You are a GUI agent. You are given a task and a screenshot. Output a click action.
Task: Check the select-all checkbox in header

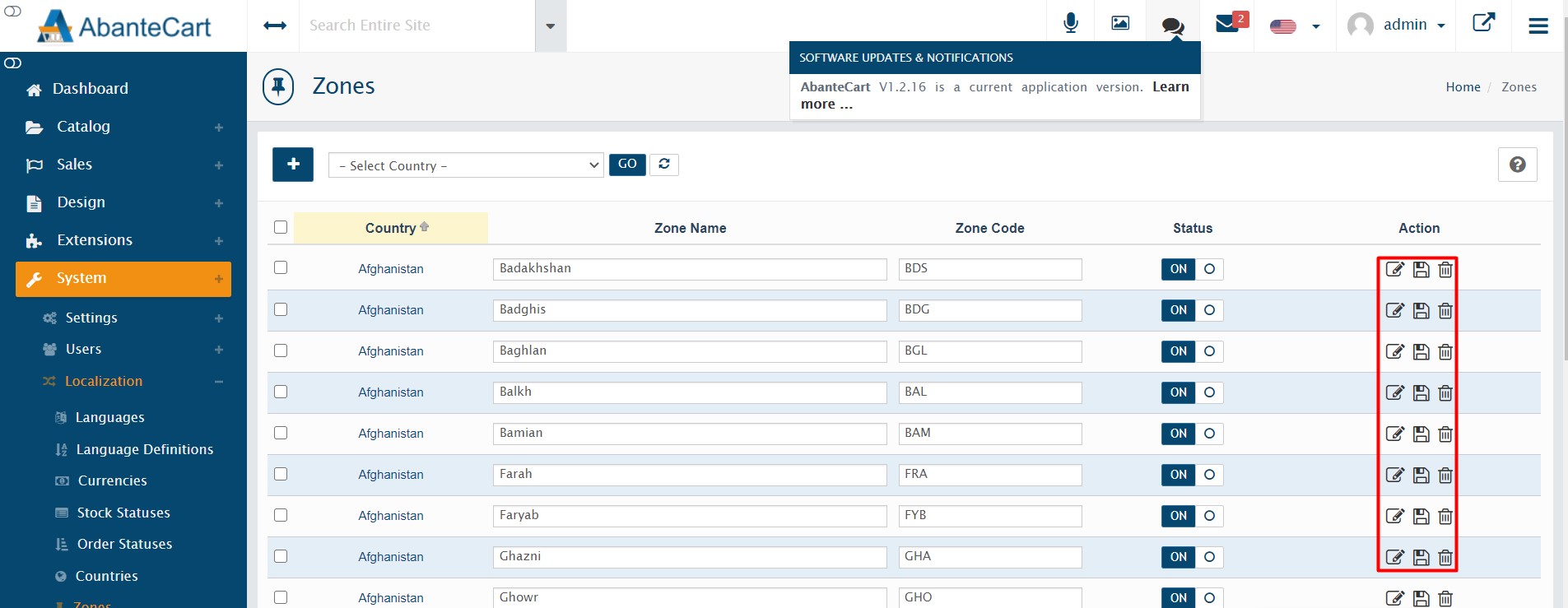281,227
